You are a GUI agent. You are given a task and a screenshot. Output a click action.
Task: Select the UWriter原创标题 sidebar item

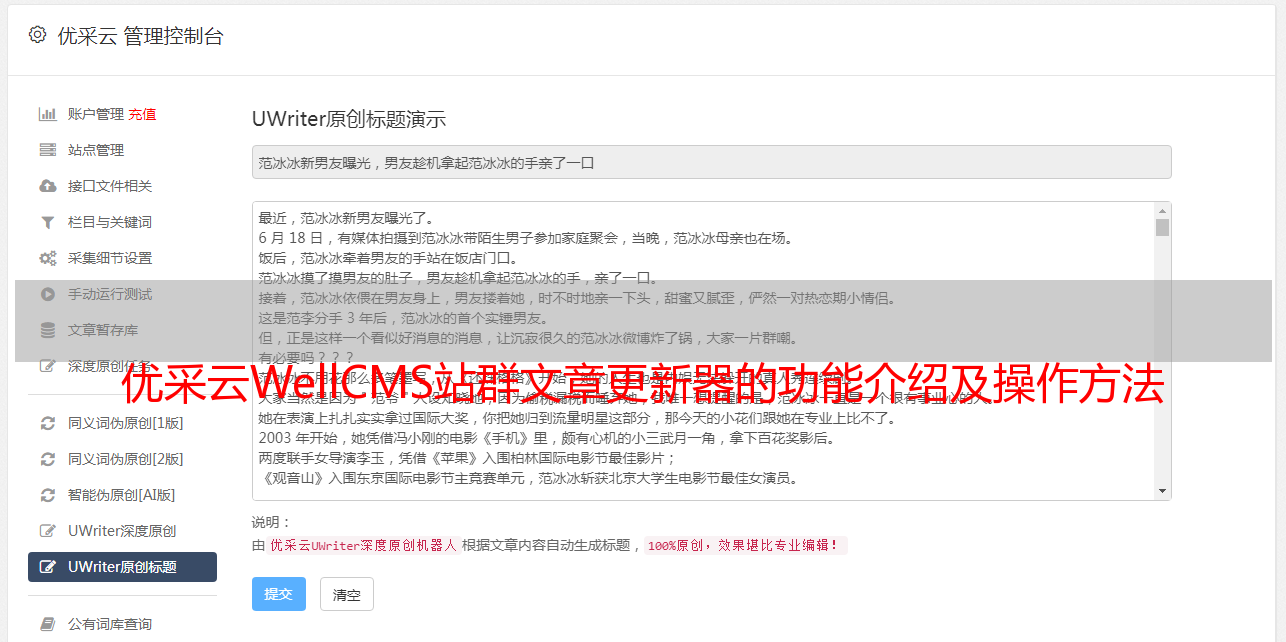click(122, 567)
